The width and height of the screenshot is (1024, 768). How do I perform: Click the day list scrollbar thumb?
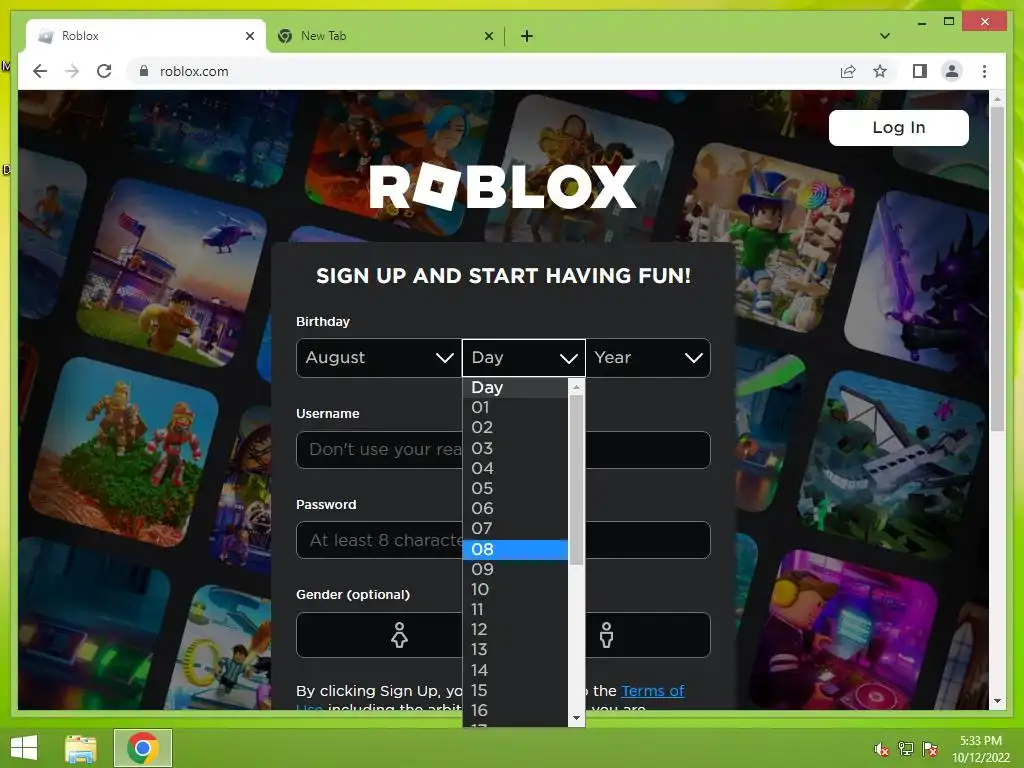click(576, 480)
